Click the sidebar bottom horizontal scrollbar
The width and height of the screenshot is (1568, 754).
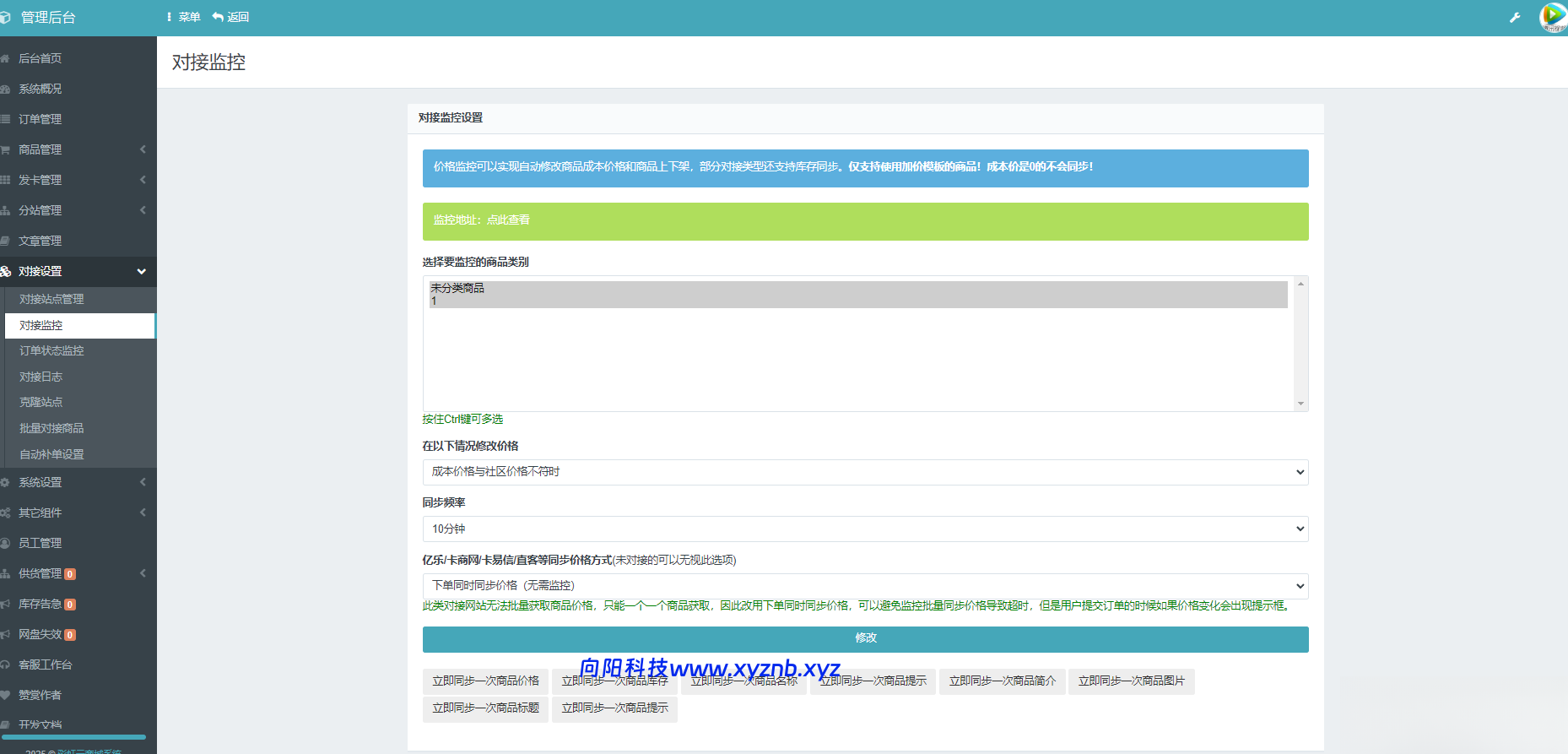tap(73, 737)
